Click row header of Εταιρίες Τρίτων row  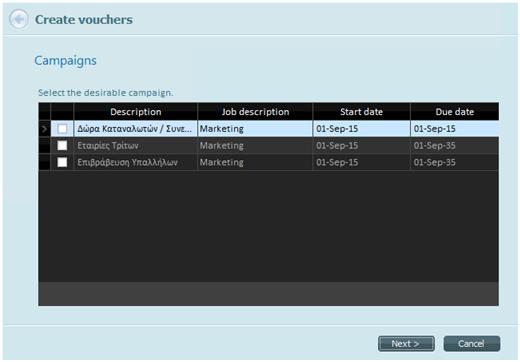click(x=44, y=145)
